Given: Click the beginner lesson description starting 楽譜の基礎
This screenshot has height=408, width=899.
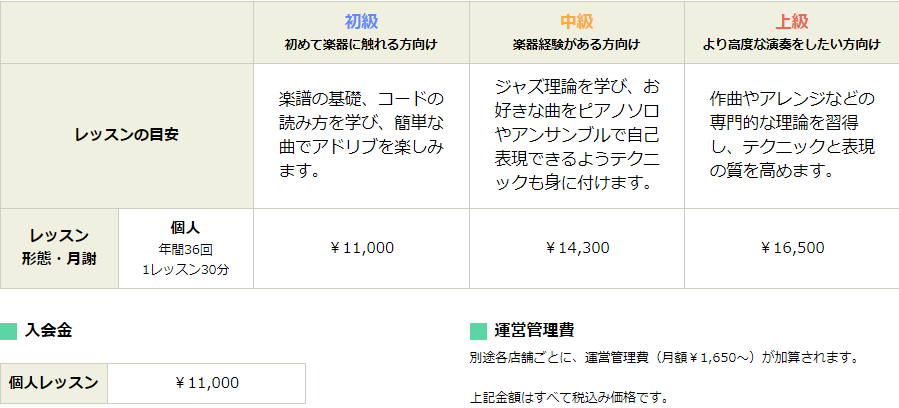Looking at the screenshot, I should tap(361, 136).
